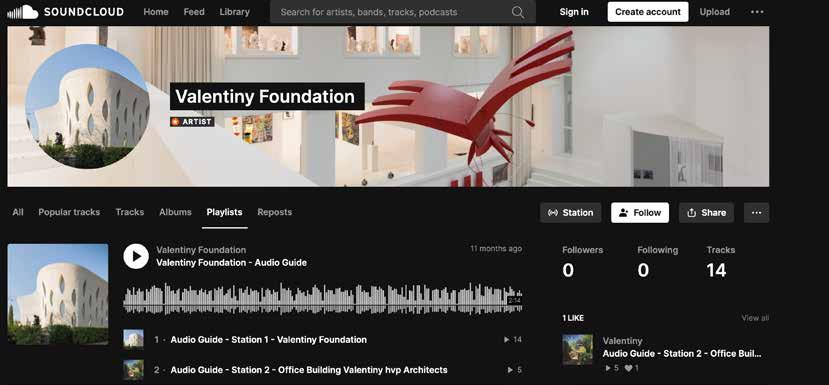Open the top bar three-dots menu
Viewport: 829px width, 385px height.
tap(757, 12)
